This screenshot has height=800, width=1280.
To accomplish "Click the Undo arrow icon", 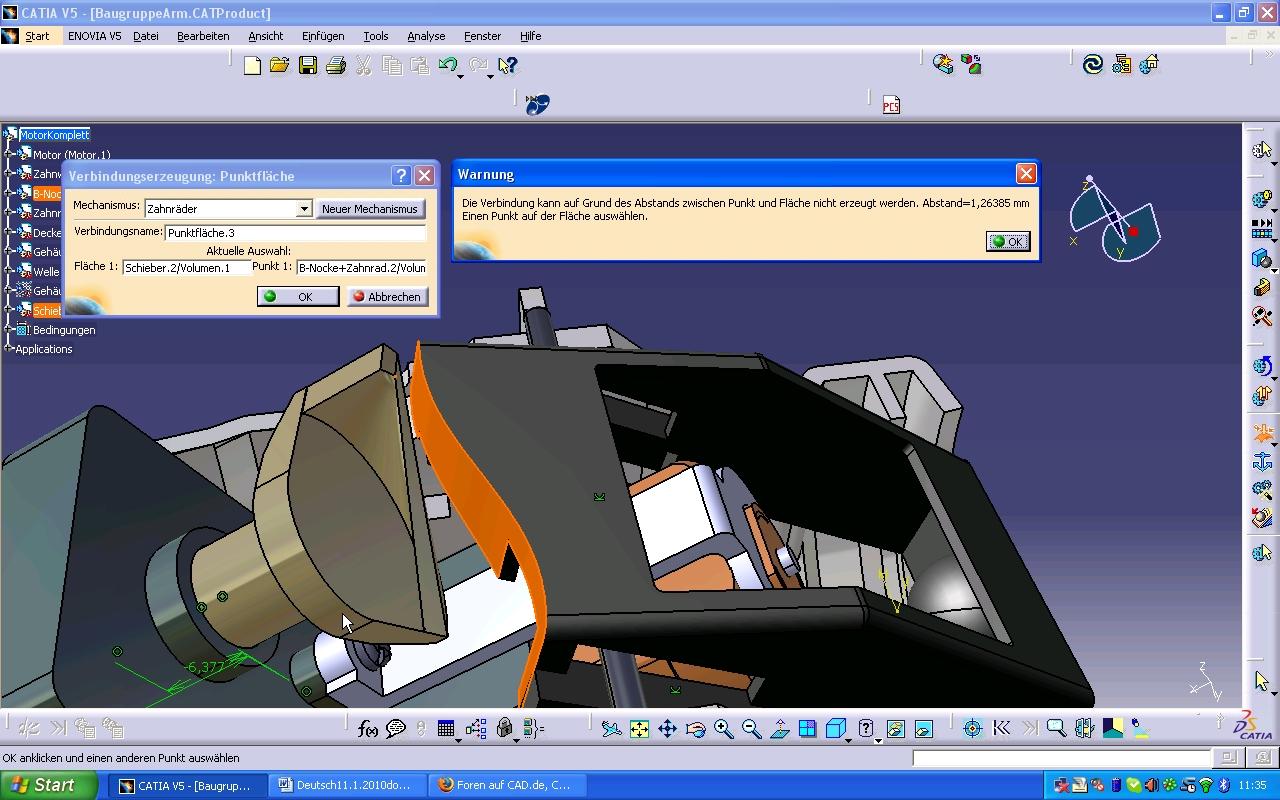I will click(x=447, y=65).
